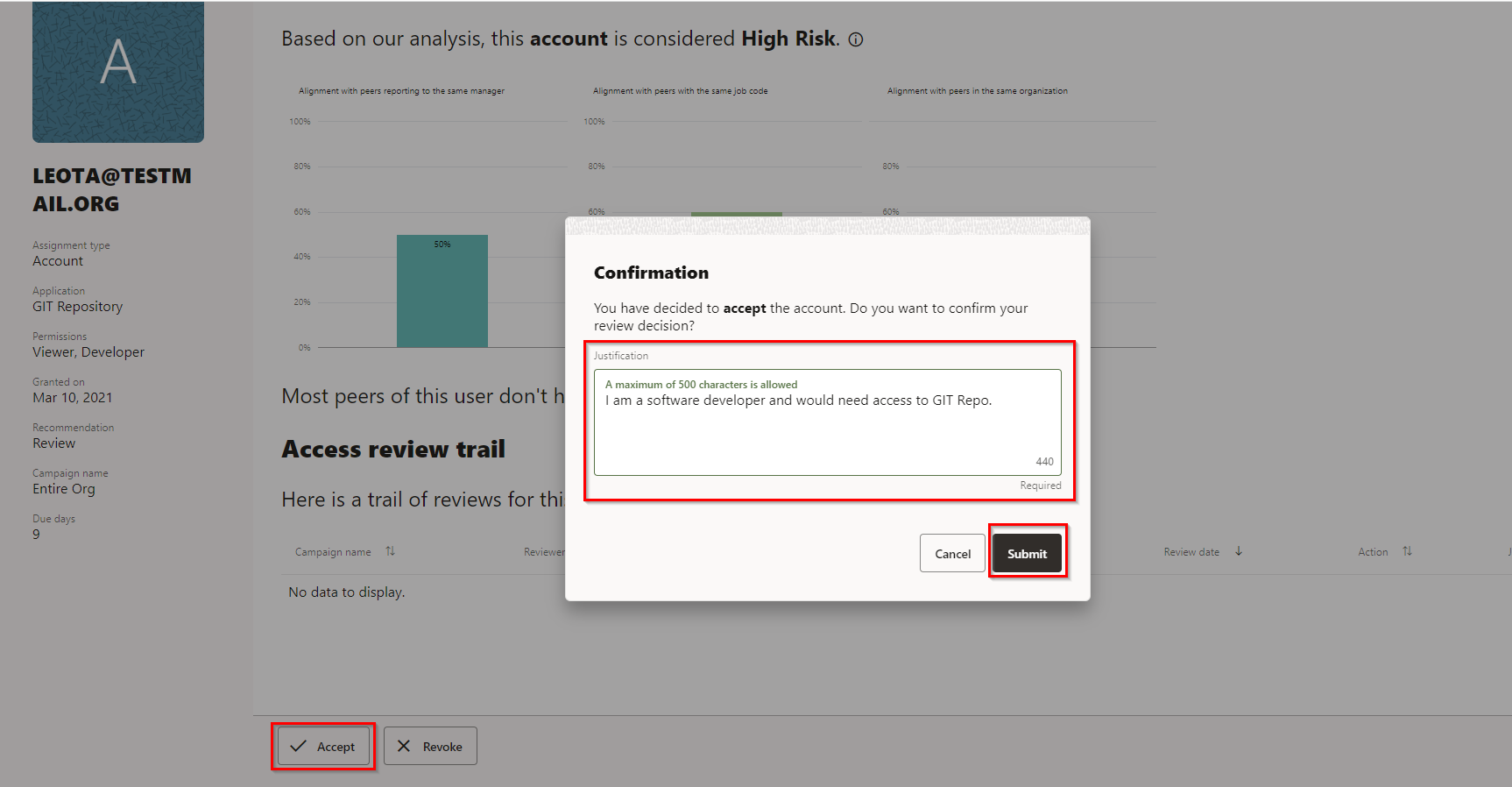Viewport: 1512px width, 787px height.
Task: Select the 50% teal bar in chart
Action: (x=442, y=291)
